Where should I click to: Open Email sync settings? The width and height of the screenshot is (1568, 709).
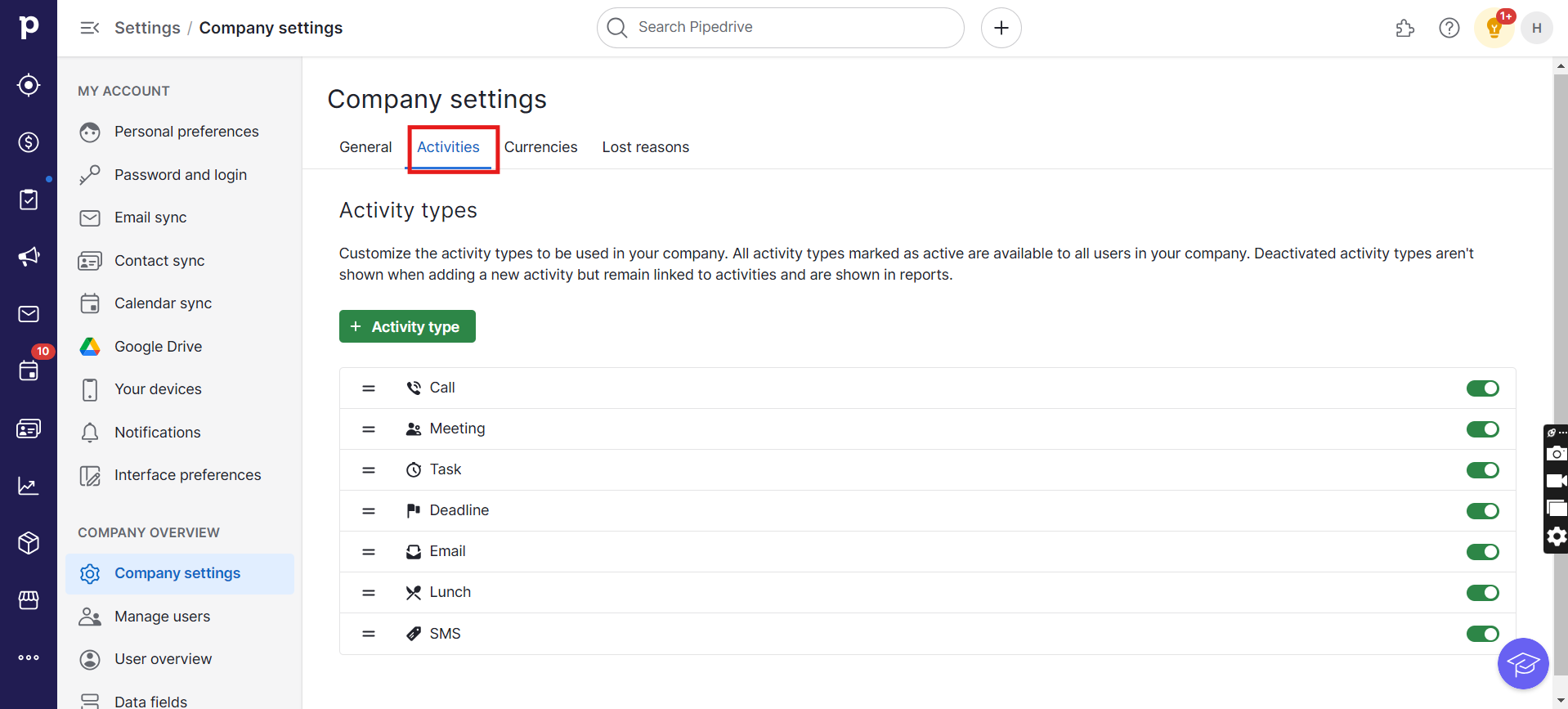pos(180,218)
